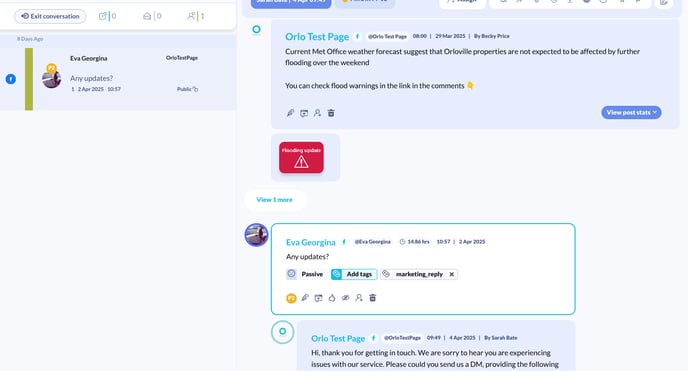Expand hidden replies with View 1 more
Viewport: 688px width, 371px height.
click(274, 200)
